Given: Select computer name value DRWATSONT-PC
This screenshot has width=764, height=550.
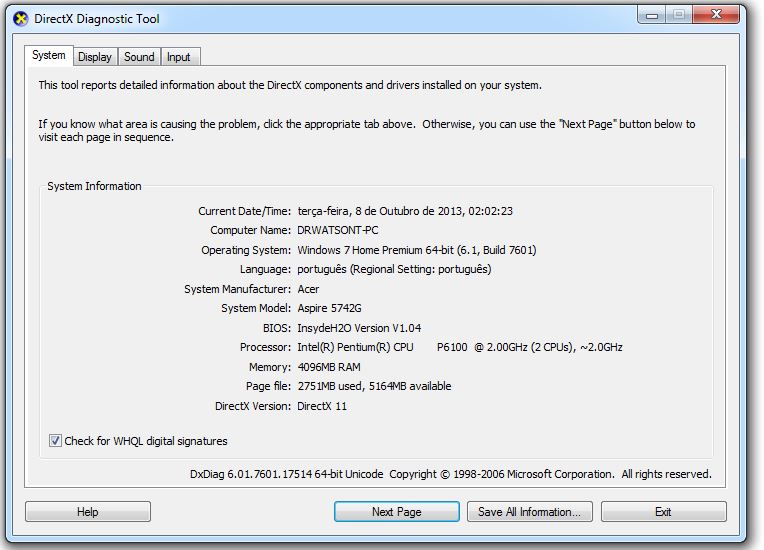Looking at the screenshot, I should (338, 230).
